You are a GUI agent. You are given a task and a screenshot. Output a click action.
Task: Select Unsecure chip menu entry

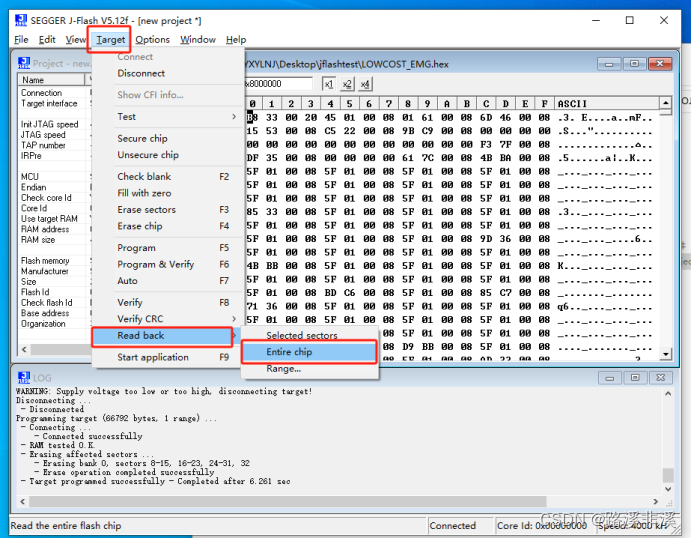point(168,155)
